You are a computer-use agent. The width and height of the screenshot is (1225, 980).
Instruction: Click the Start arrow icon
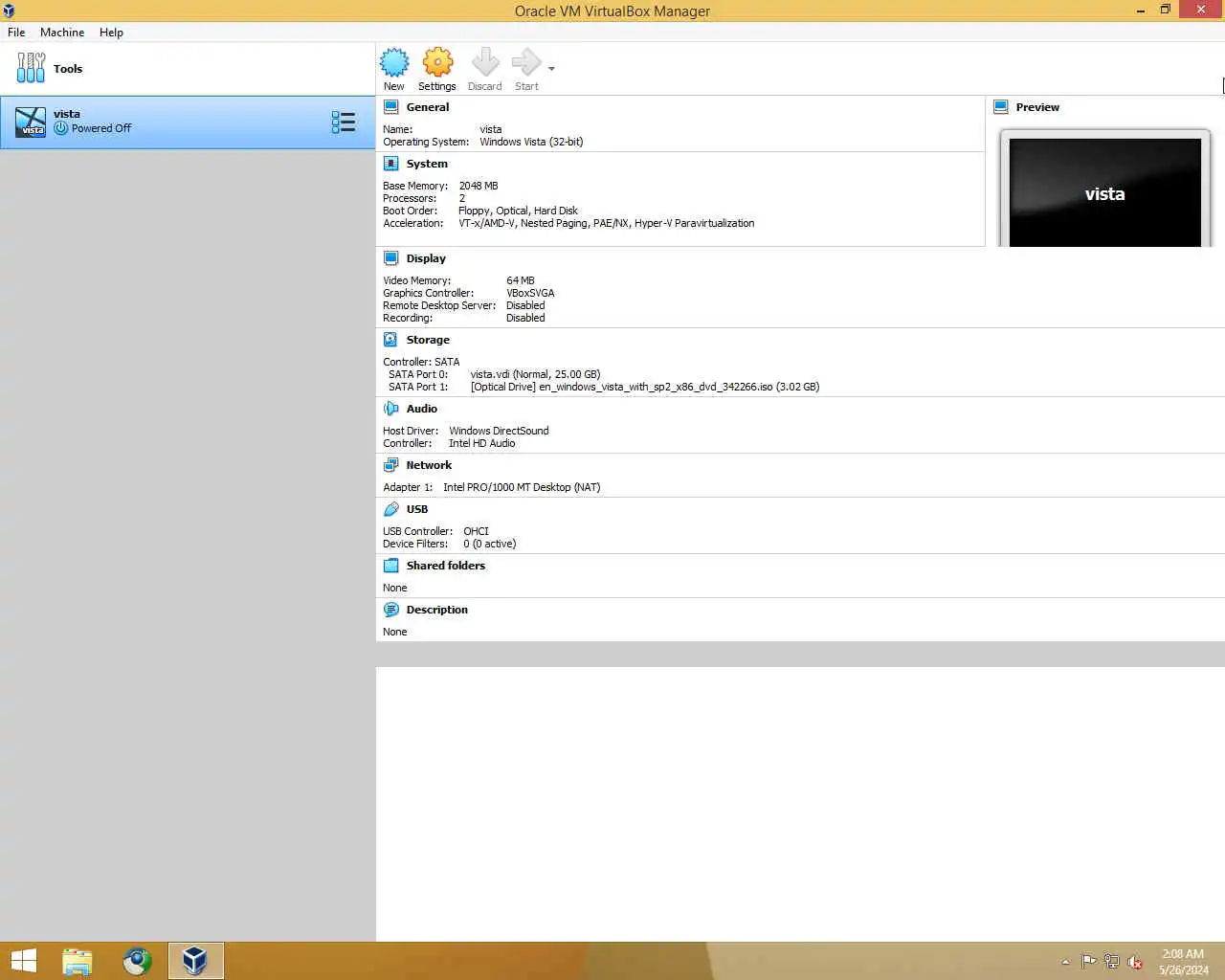526,62
